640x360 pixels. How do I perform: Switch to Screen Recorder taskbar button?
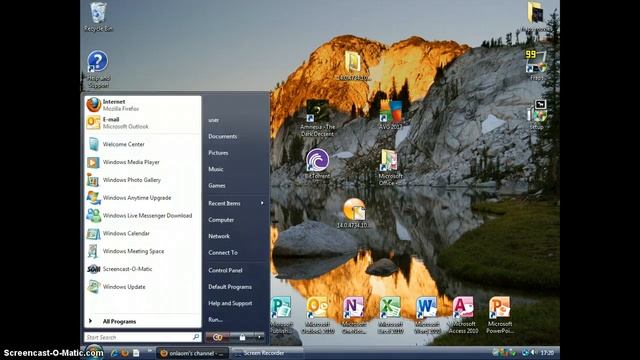pos(266,353)
